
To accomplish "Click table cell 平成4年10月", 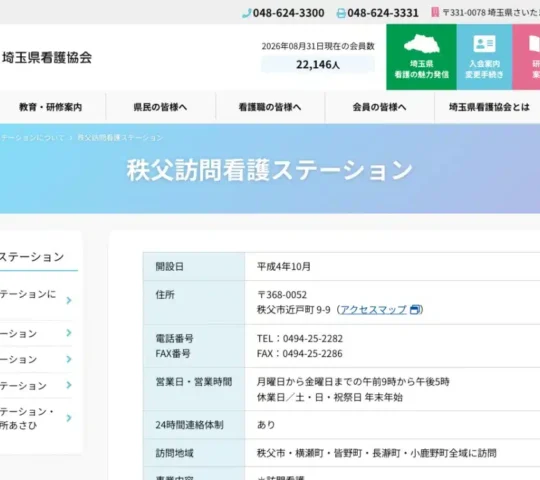I will [x=284, y=267].
